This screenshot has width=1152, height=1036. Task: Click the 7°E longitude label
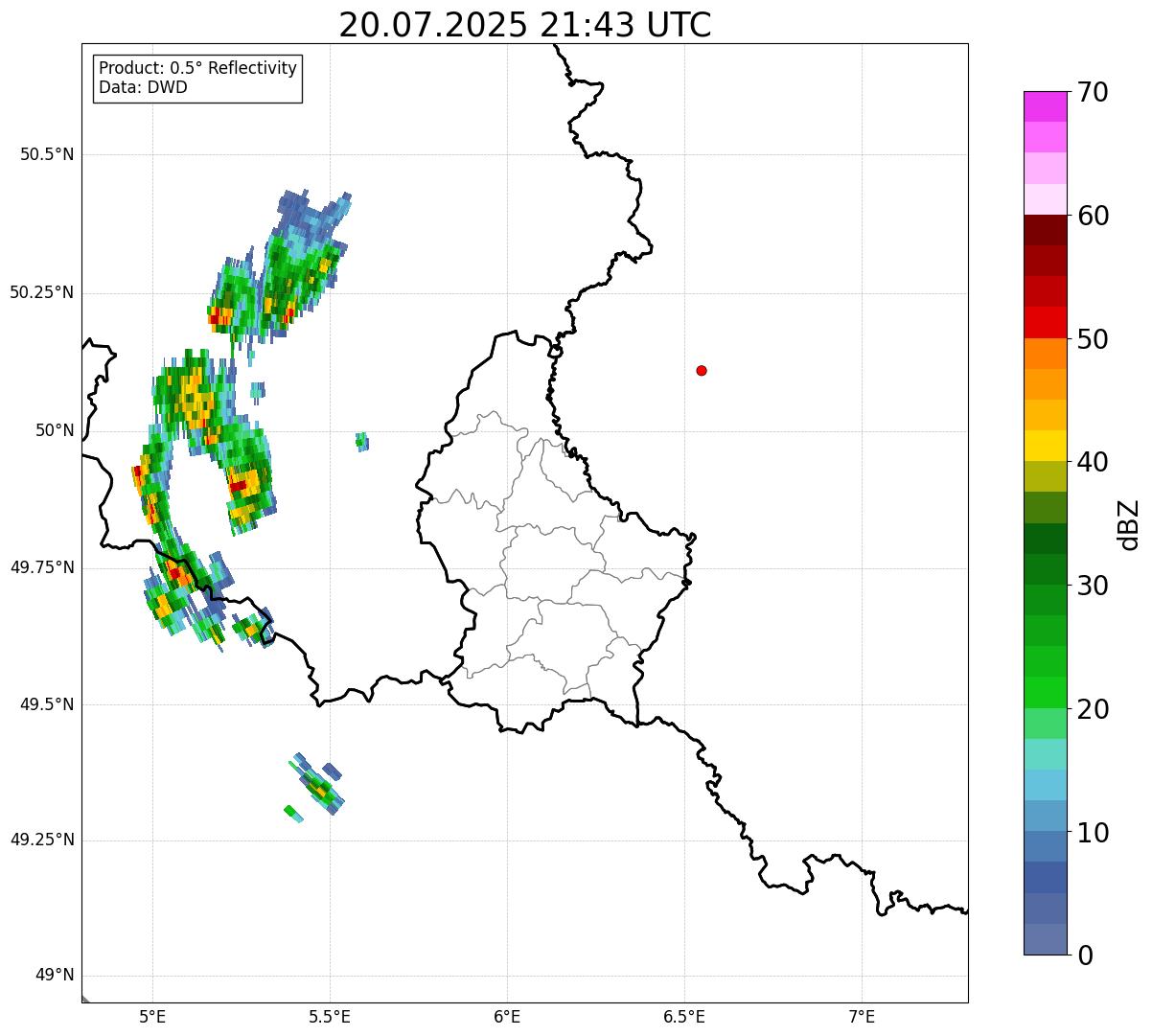tap(862, 1016)
